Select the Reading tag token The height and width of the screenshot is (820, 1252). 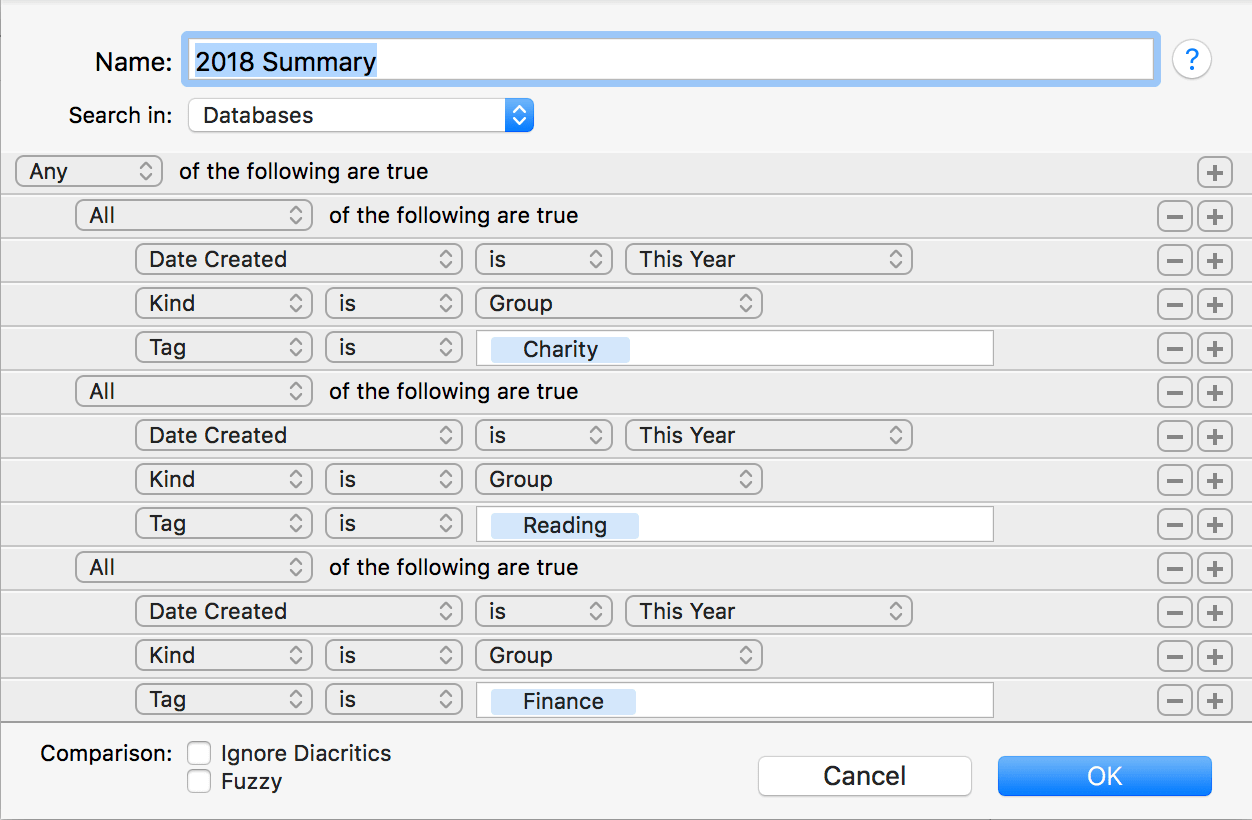[564, 525]
